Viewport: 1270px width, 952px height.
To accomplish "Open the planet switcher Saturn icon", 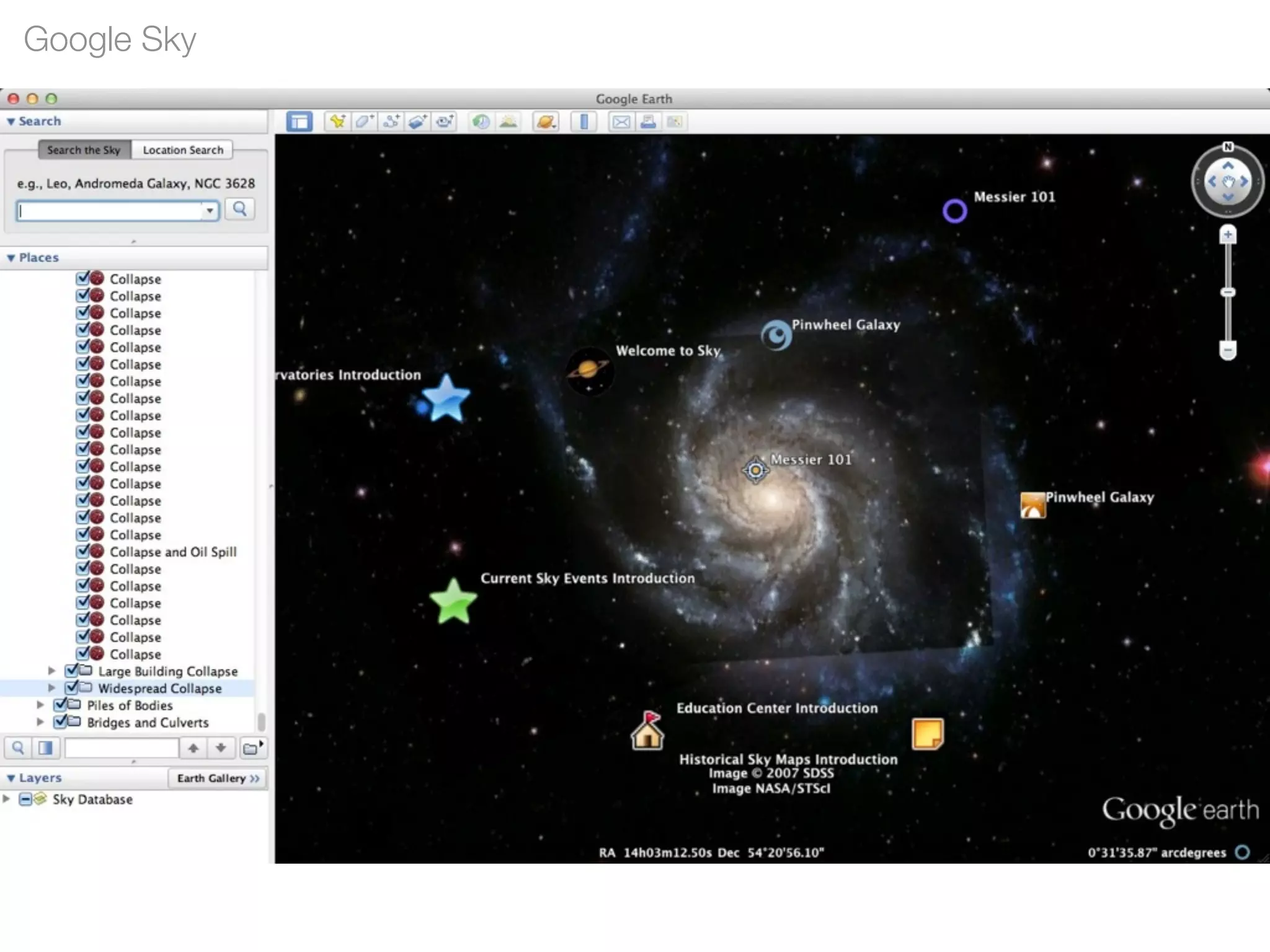I will [x=546, y=121].
